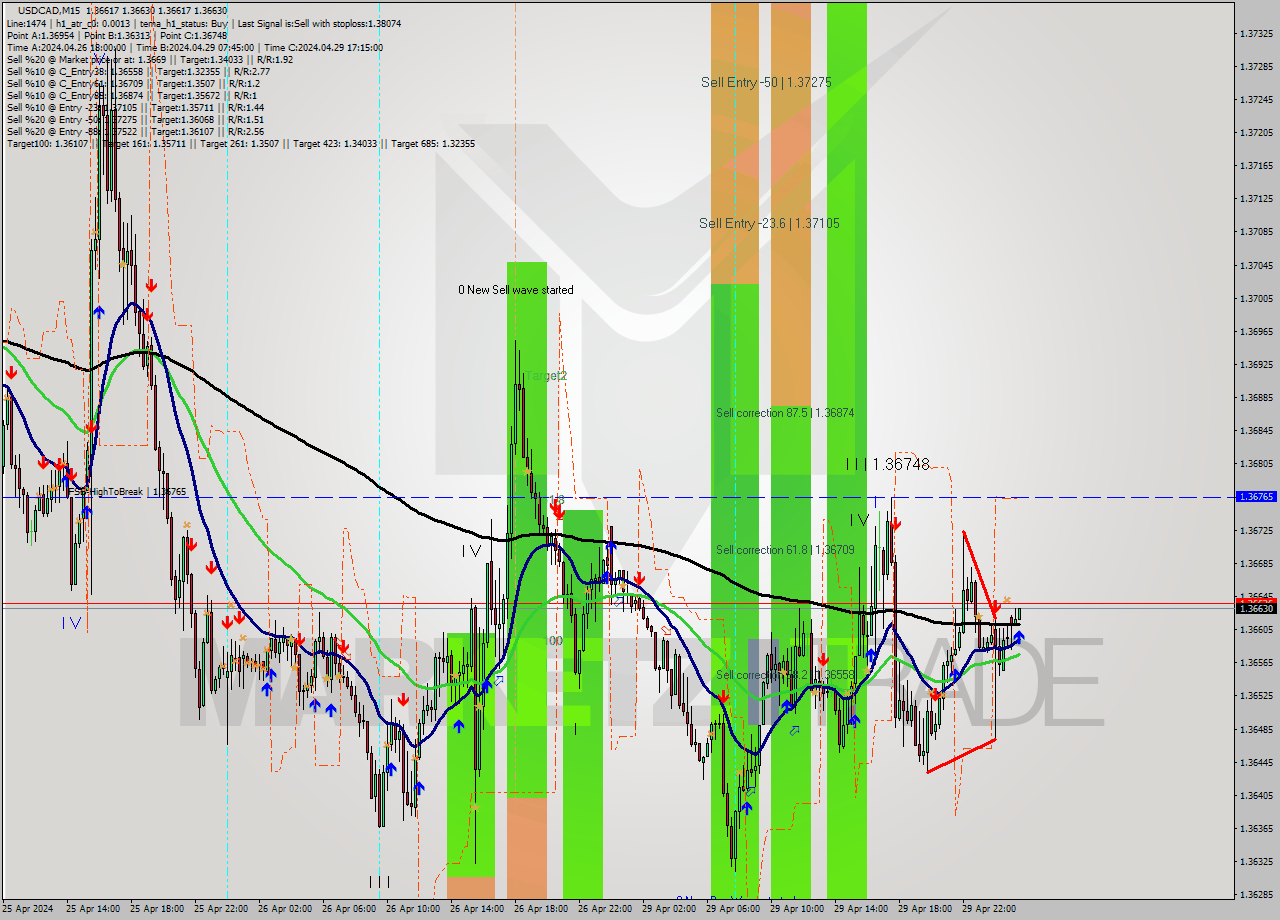1280x920 pixels.
Task: Click the '26 Apr 06:00' time label
Action: 348,909
